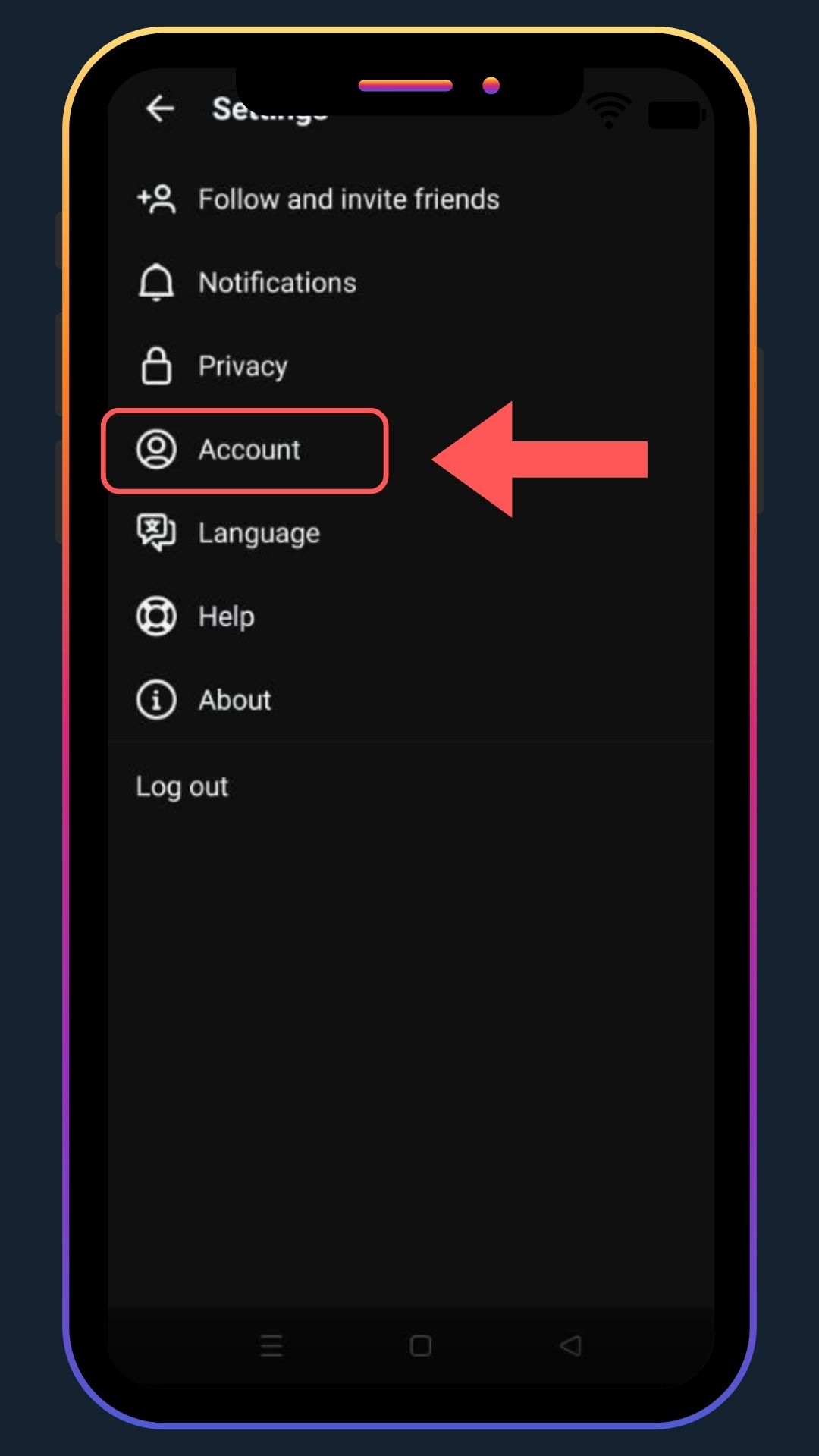The height and width of the screenshot is (1456, 819).
Task: Tap the Account profile circle icon
Action: [x=156, y=449]
